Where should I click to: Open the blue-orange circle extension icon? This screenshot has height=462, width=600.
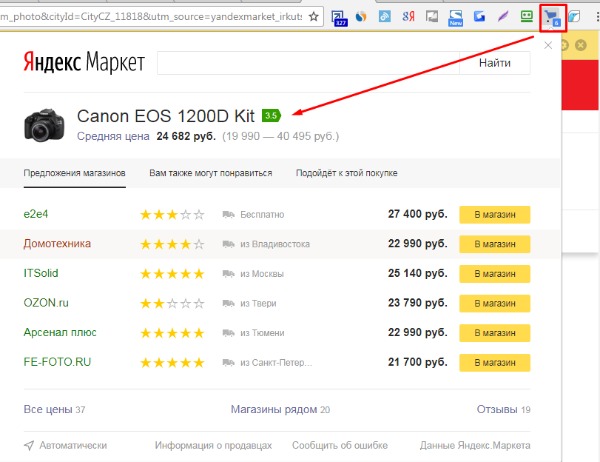click(361, 16)
